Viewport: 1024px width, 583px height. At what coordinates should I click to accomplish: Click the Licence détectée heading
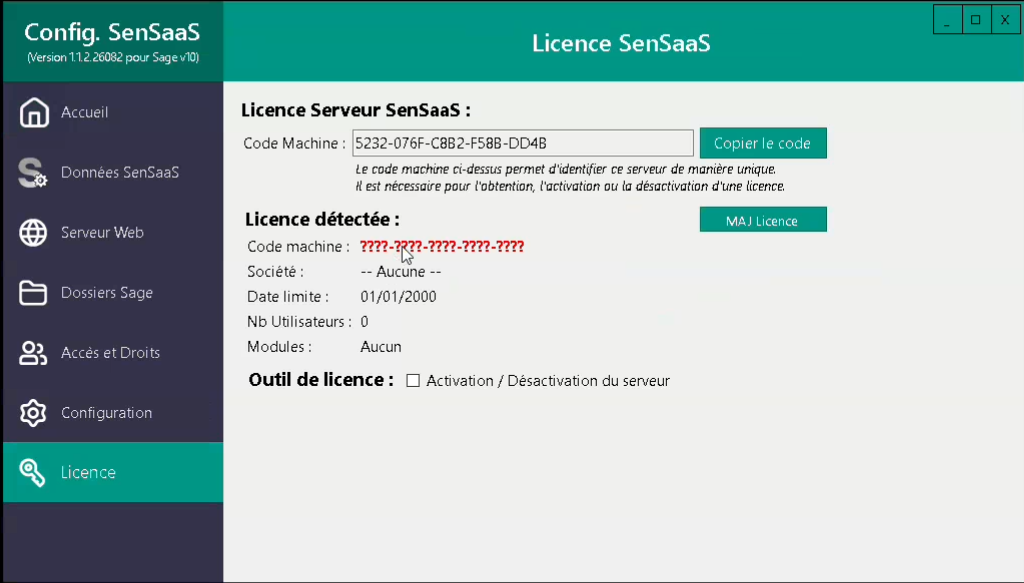click(x=323, y=219)
